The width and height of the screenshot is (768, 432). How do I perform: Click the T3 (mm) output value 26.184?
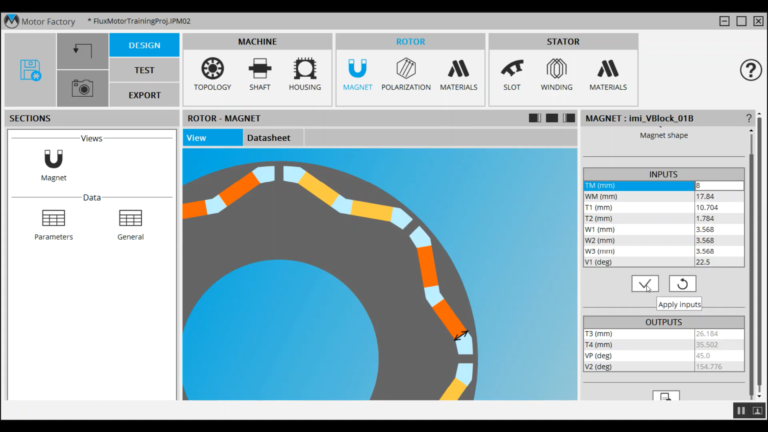[719, 334]
